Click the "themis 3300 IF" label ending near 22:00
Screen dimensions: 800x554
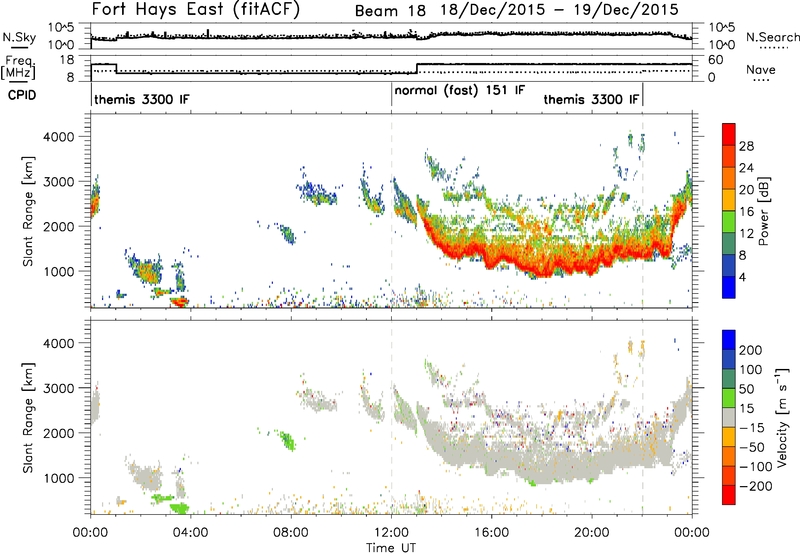click(591, 99)
